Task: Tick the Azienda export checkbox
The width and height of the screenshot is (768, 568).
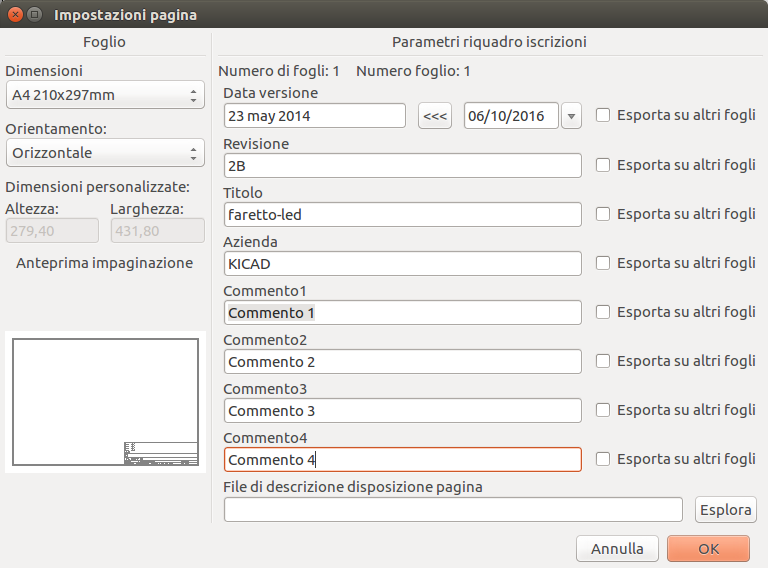Action: tap(603, 263)
